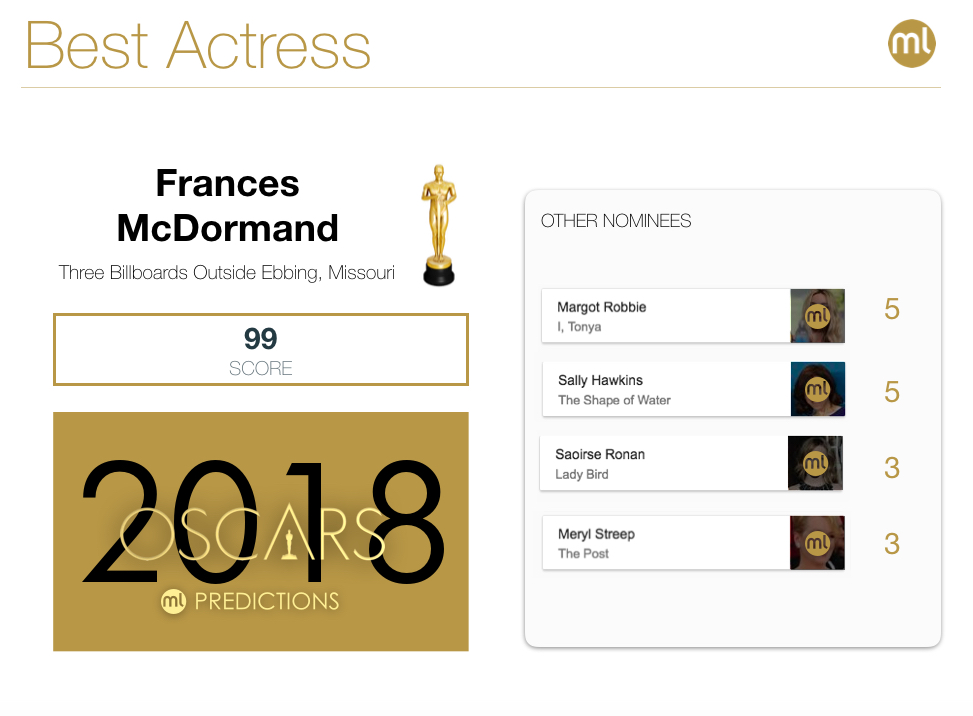Click the small ML icon beside Predictions
Screen dimensions: 973x716
[174, 601]
